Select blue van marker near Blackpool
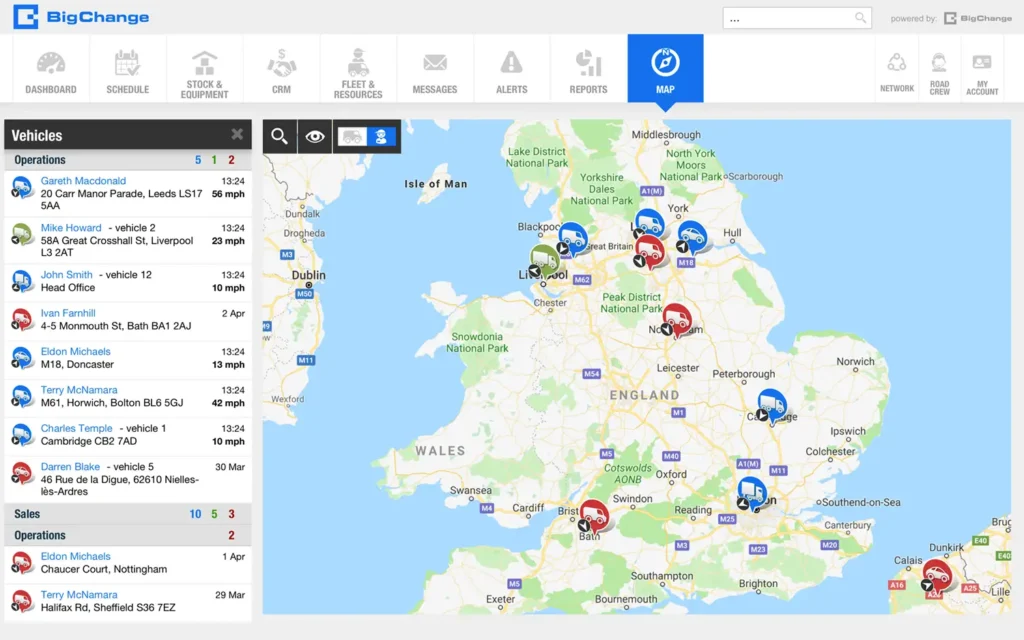 tap(572, 238)
